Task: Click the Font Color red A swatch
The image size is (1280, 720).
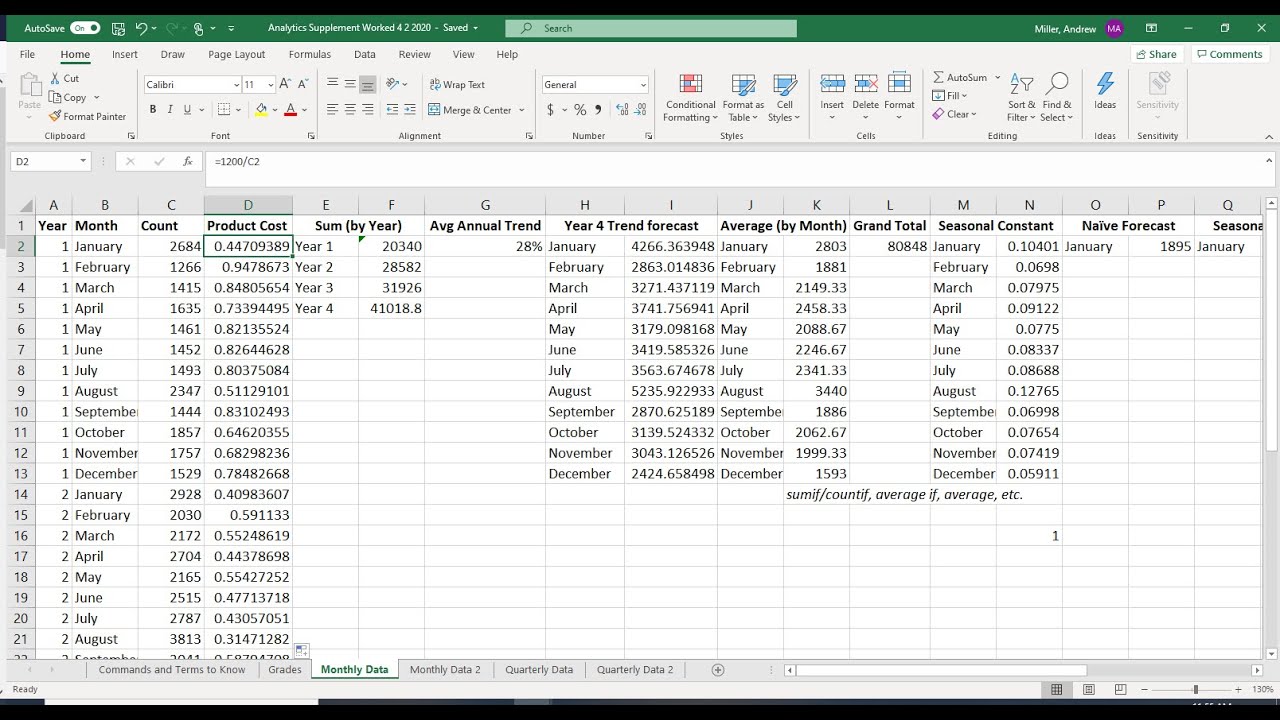Action: (x=291, y=110)
